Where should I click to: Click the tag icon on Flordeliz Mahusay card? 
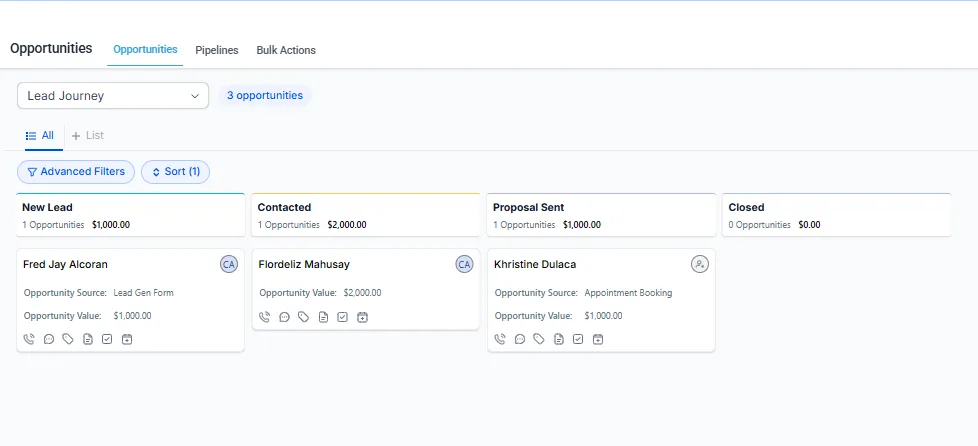coord(303,317)
